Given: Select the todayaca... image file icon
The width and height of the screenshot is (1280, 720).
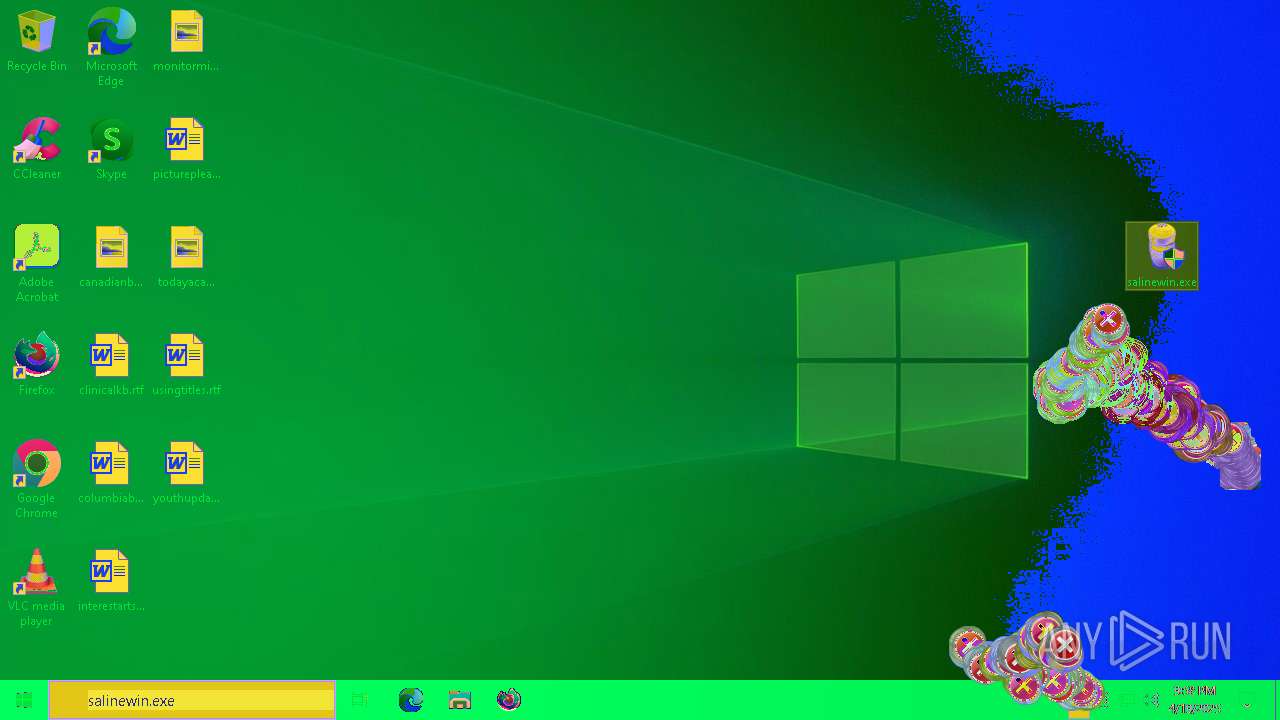Looking at the screenshot, I should [186, 258].
